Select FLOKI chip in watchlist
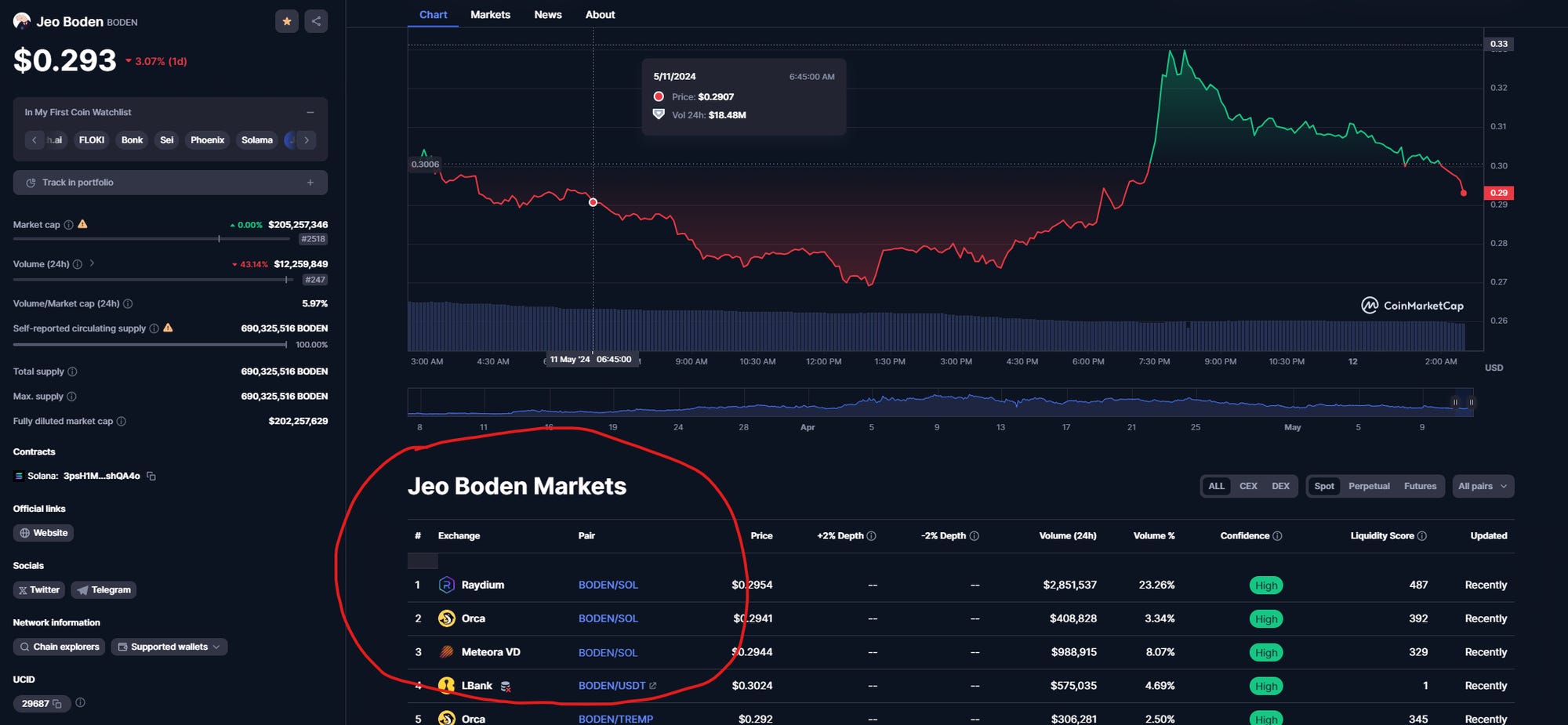The image size is (1568, 725). [92, 140]
